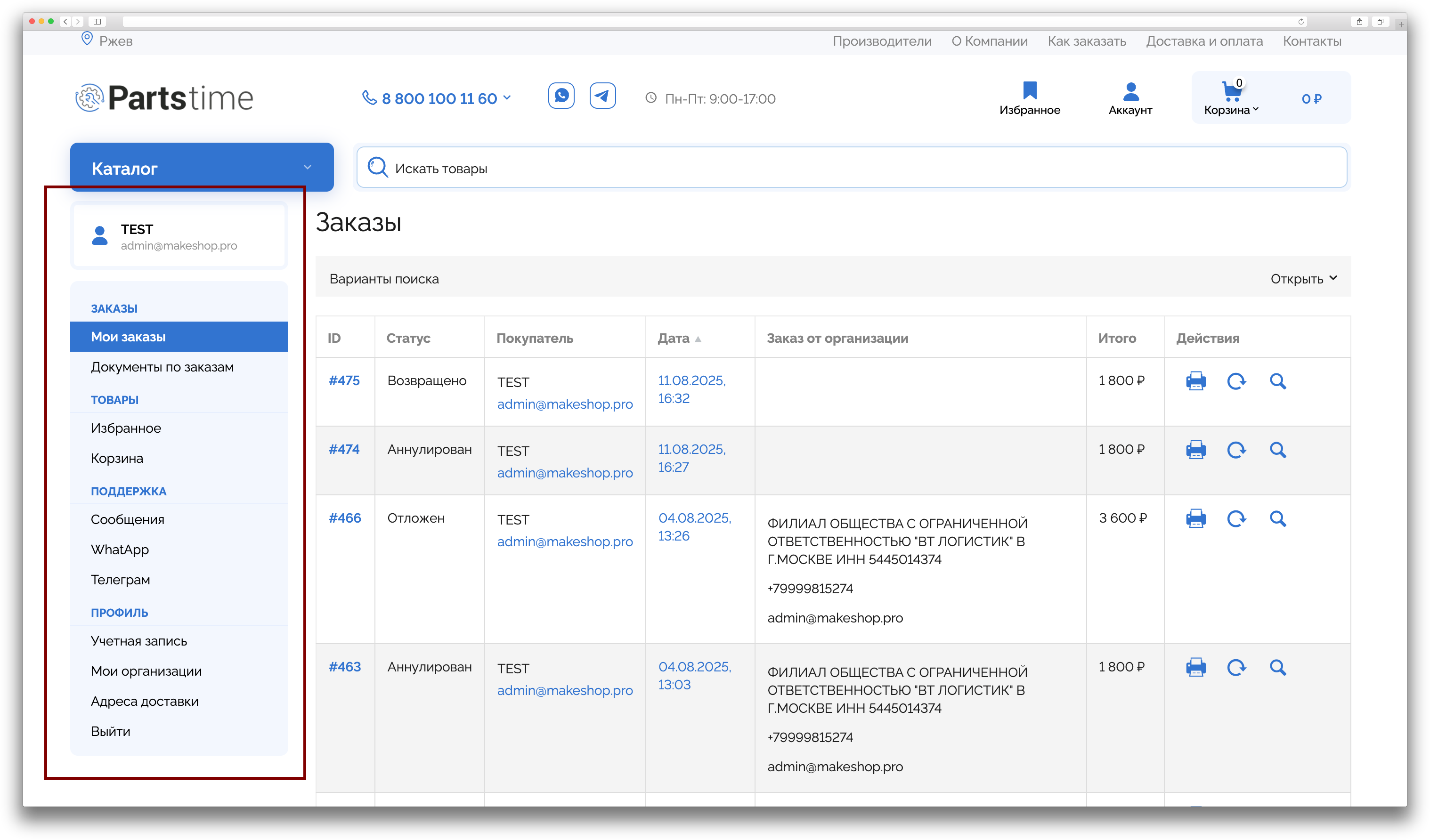Image resolution: width=1430 pixels, height=840 pixels.
Task: Click Доставка и оплата top link
Action: [1203, 41]
